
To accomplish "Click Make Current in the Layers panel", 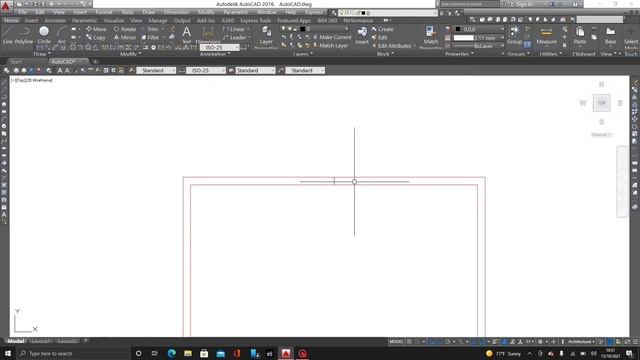I will pyautogui.click(x=332, y=37).
